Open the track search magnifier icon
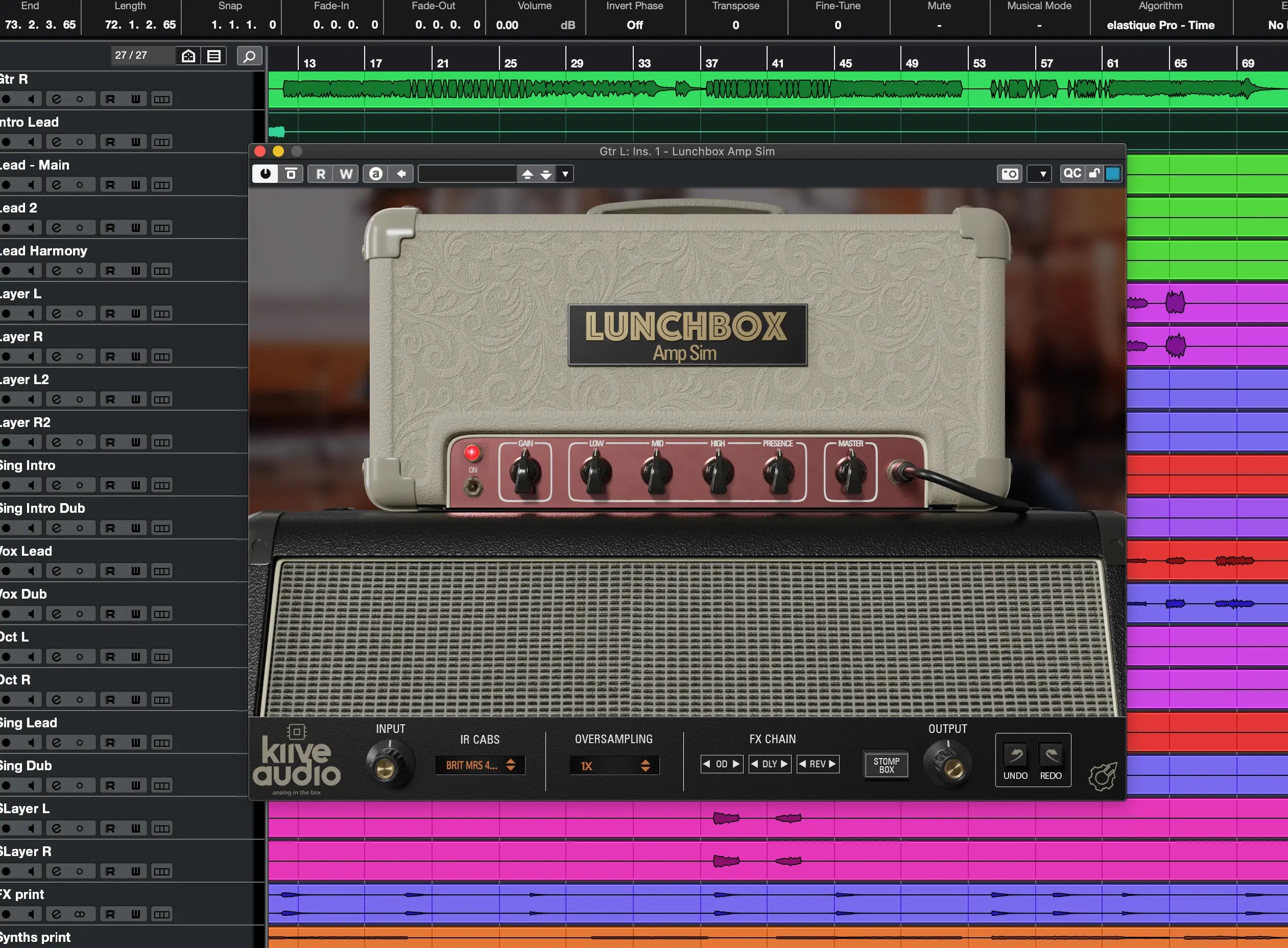The height and width of the screenshot is (948, 1288). pyautogui.click(x=250, y=56)
